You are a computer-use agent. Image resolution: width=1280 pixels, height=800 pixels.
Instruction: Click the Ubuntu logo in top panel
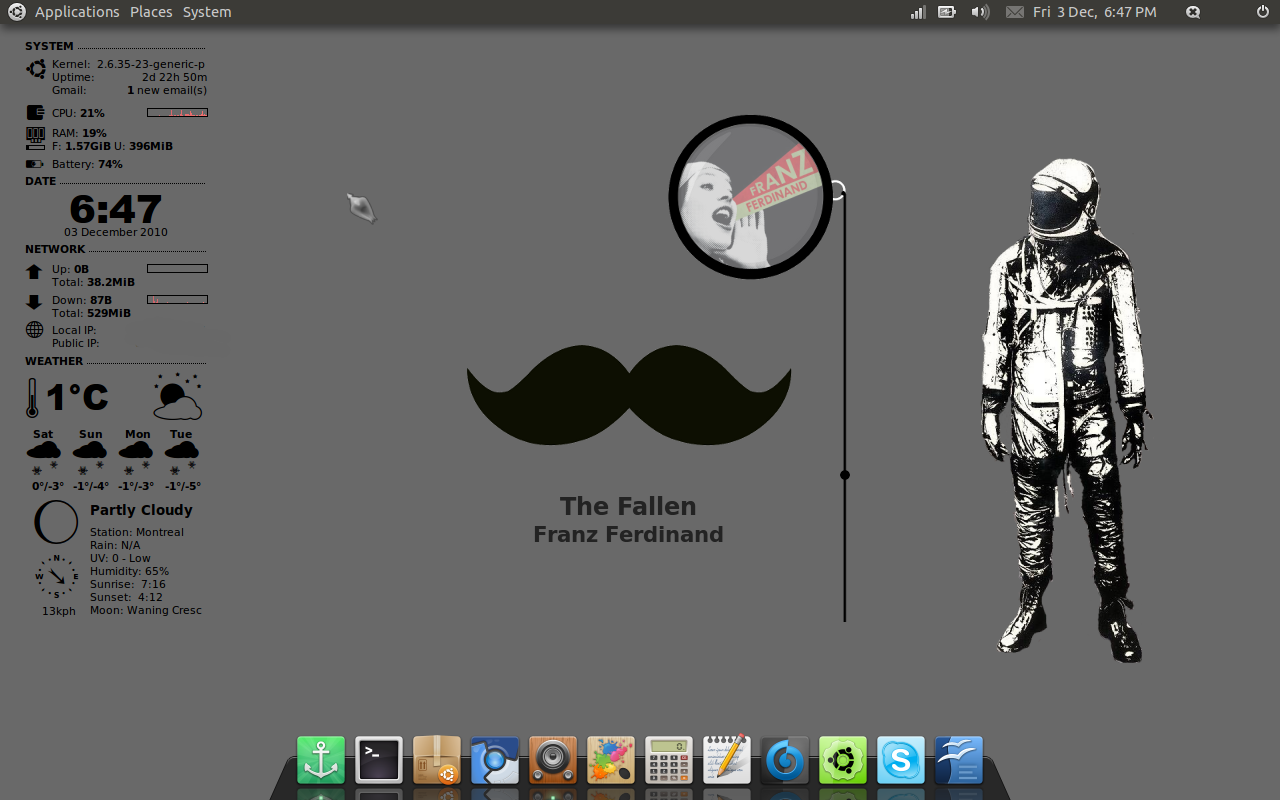point(17,12)
